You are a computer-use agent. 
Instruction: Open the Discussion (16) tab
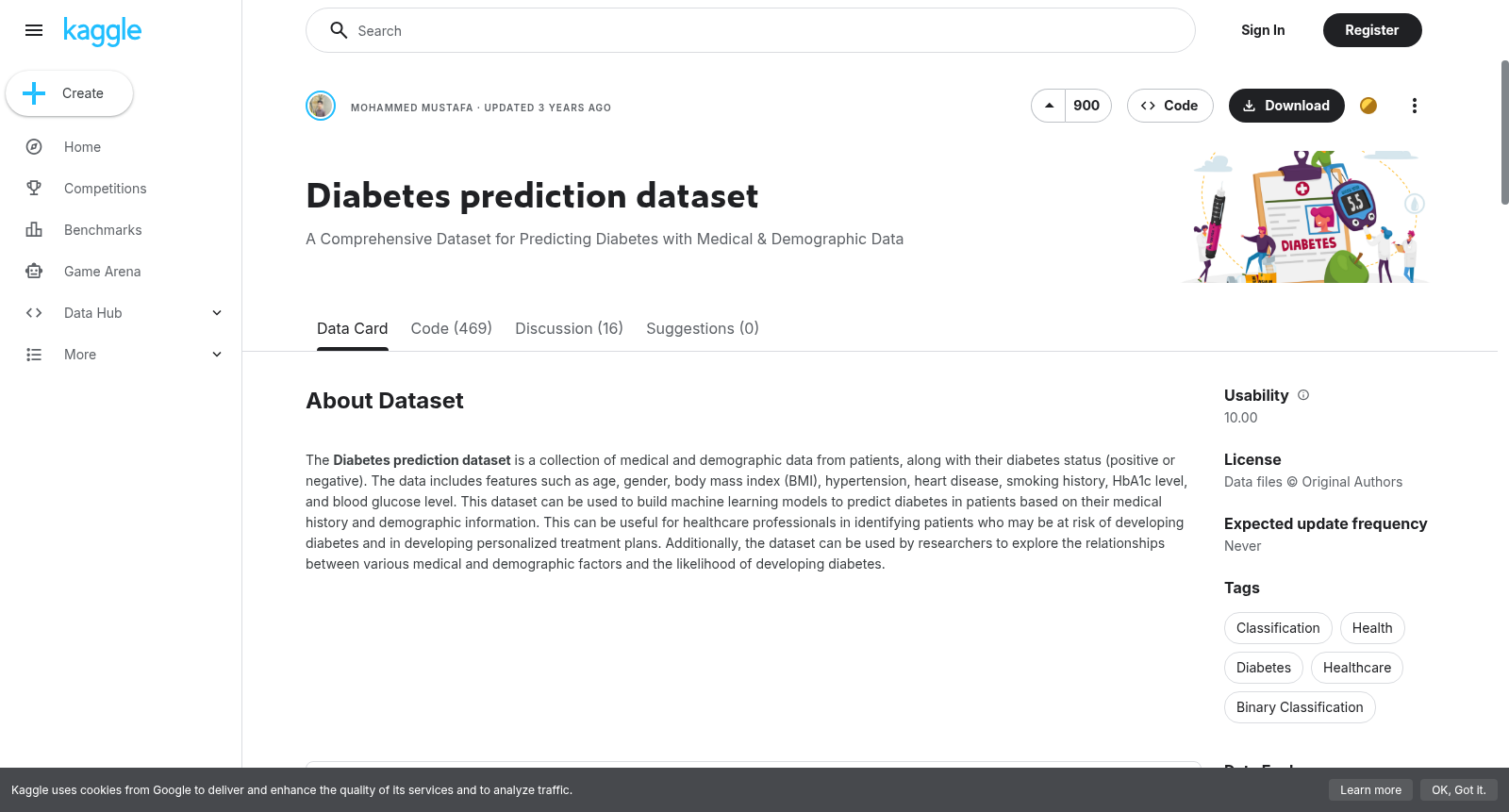coord(569,328)
